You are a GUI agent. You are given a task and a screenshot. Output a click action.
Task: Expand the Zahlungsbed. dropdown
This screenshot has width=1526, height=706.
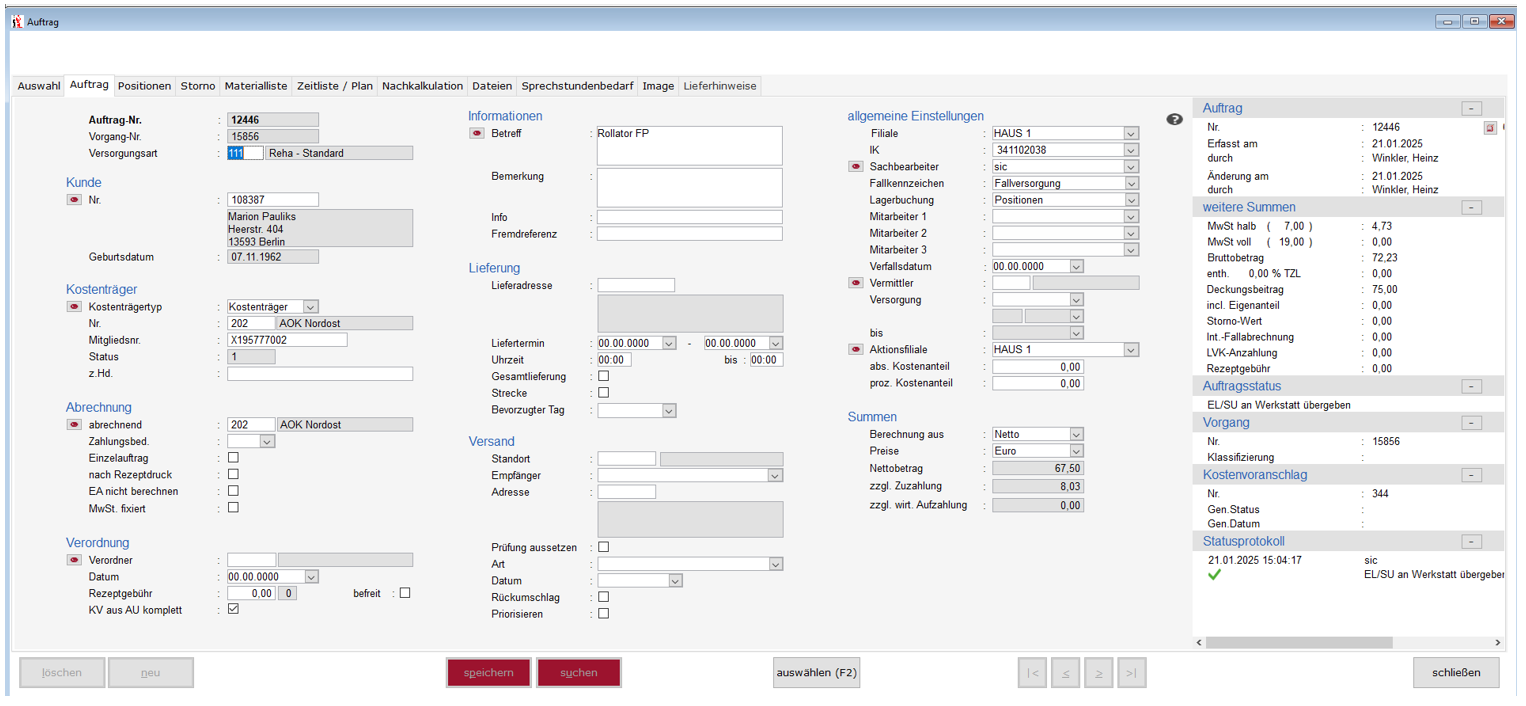click(267, 441)
